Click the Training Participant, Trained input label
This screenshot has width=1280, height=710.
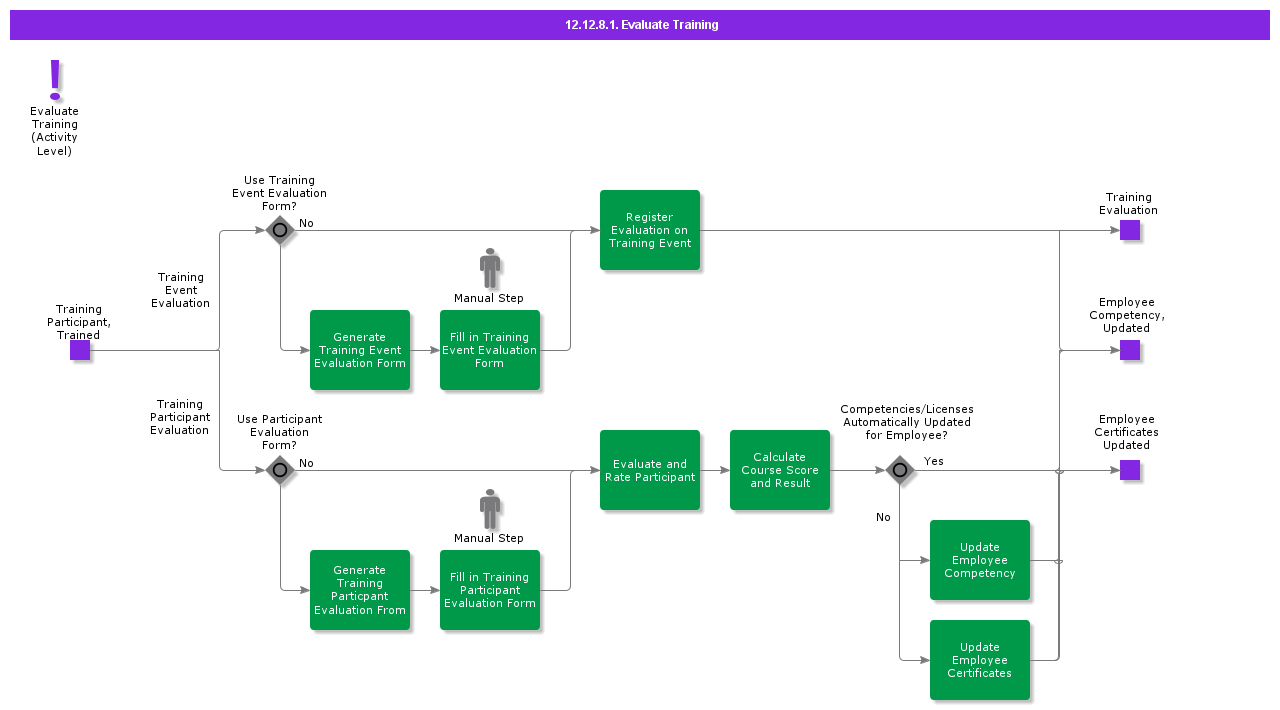pos(79,322)
